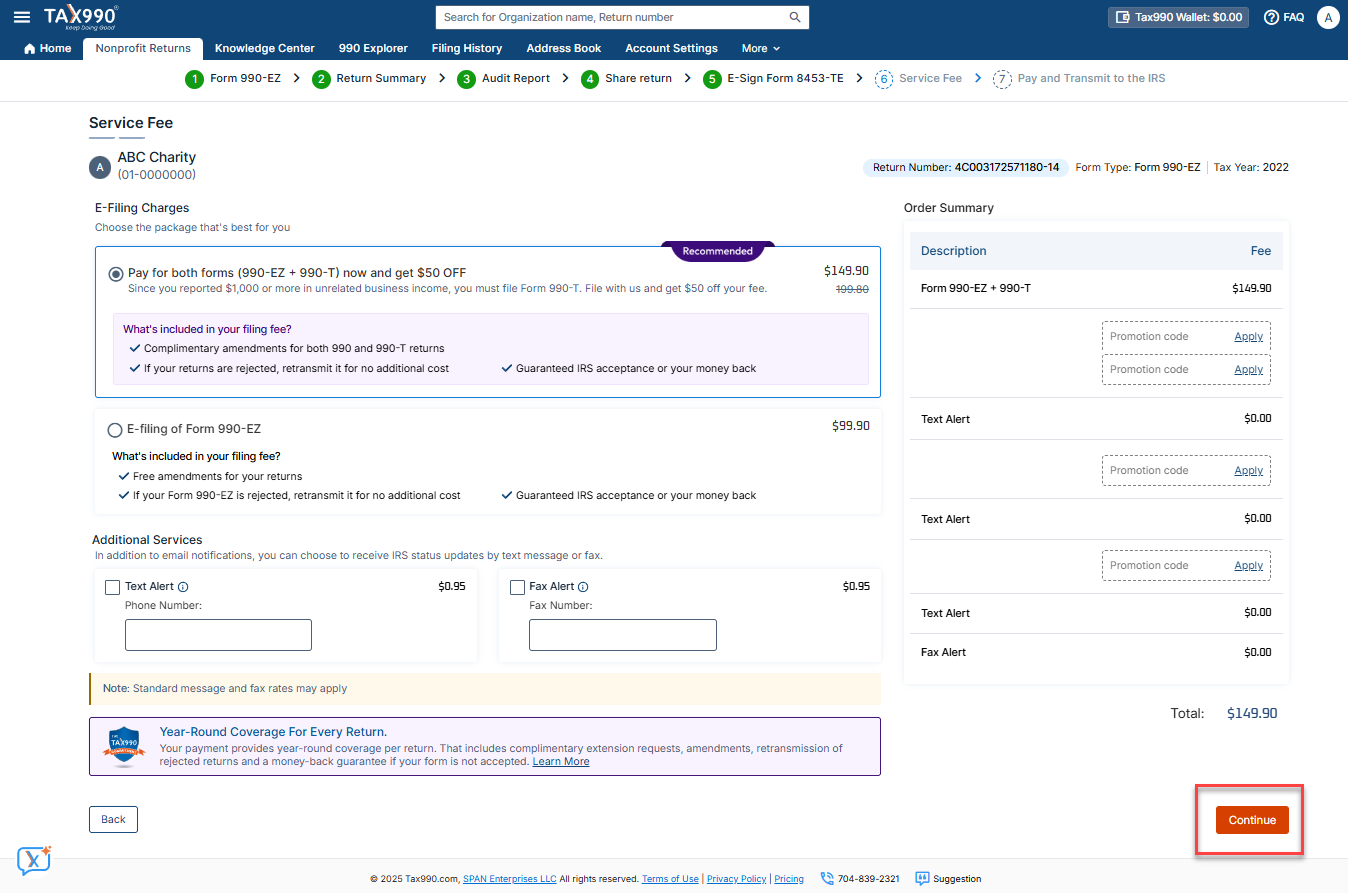Click the Continue button
The height and width of the screenshot is (893, 1348).
coord(1252,820)
